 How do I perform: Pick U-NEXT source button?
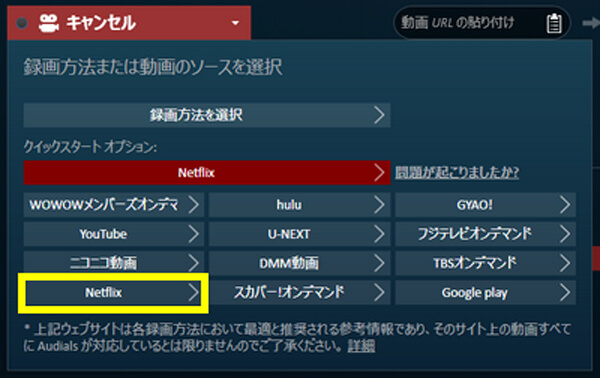click(299, 234)
